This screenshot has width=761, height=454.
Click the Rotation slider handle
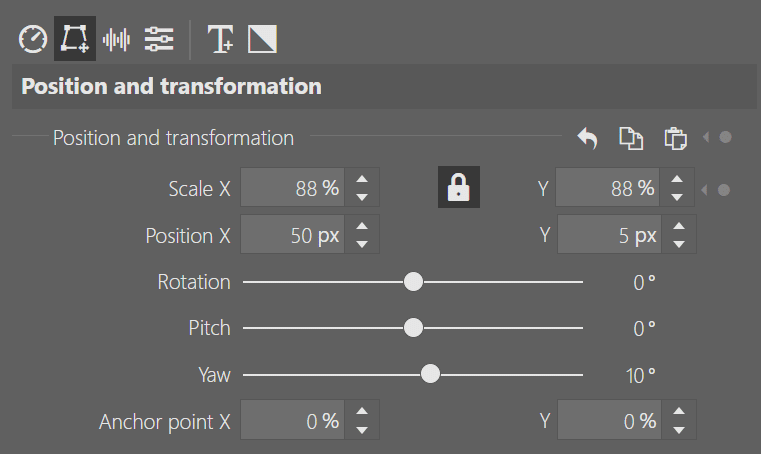pyautogui.click(x=413, y=282)
